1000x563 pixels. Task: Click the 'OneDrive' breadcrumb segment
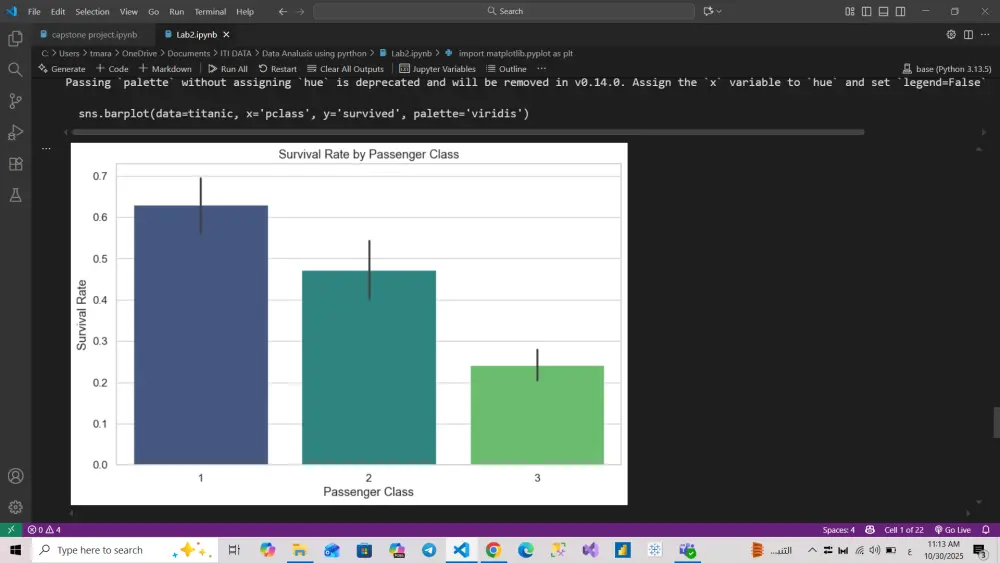click(x=140, y=54)
